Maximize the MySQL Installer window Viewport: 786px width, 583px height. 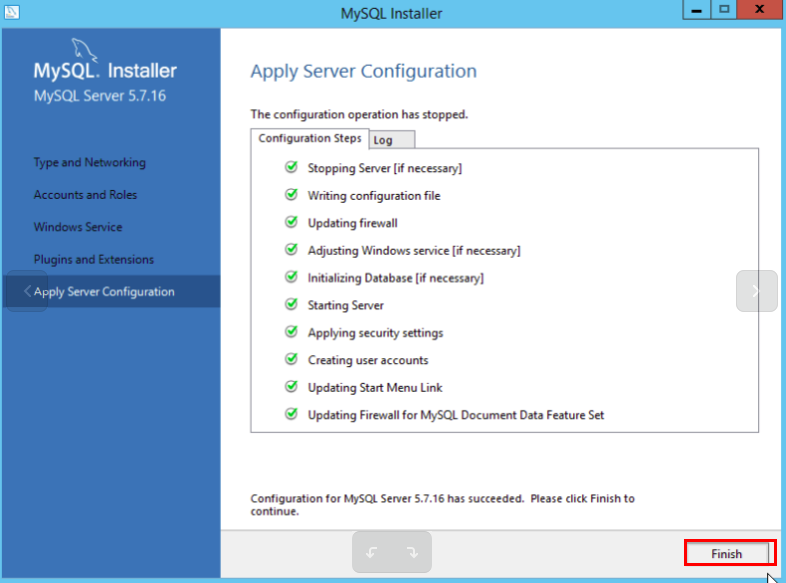coord(724,10)
